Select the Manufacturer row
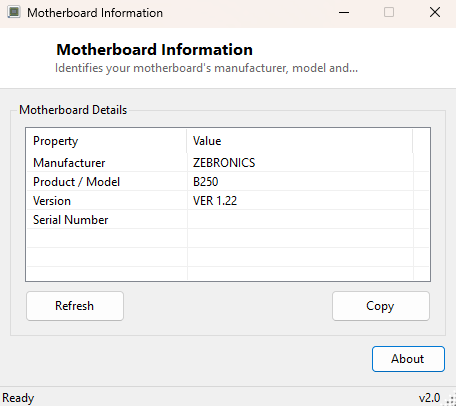Image resolution: width=456 pixels, height=406 pixels. [227, 163]
